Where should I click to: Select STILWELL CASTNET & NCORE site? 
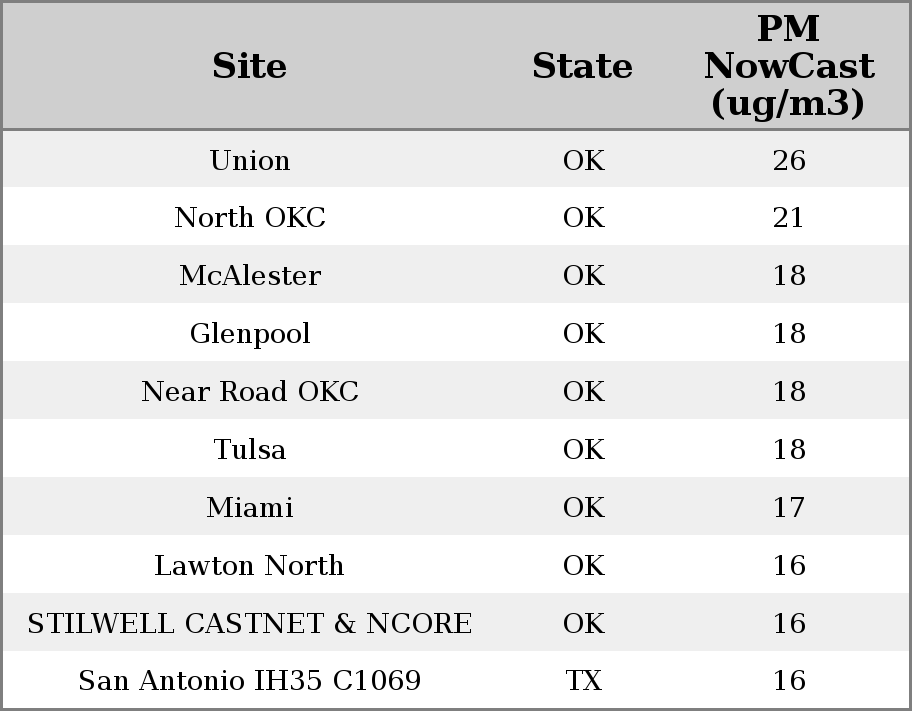[250, 624]
